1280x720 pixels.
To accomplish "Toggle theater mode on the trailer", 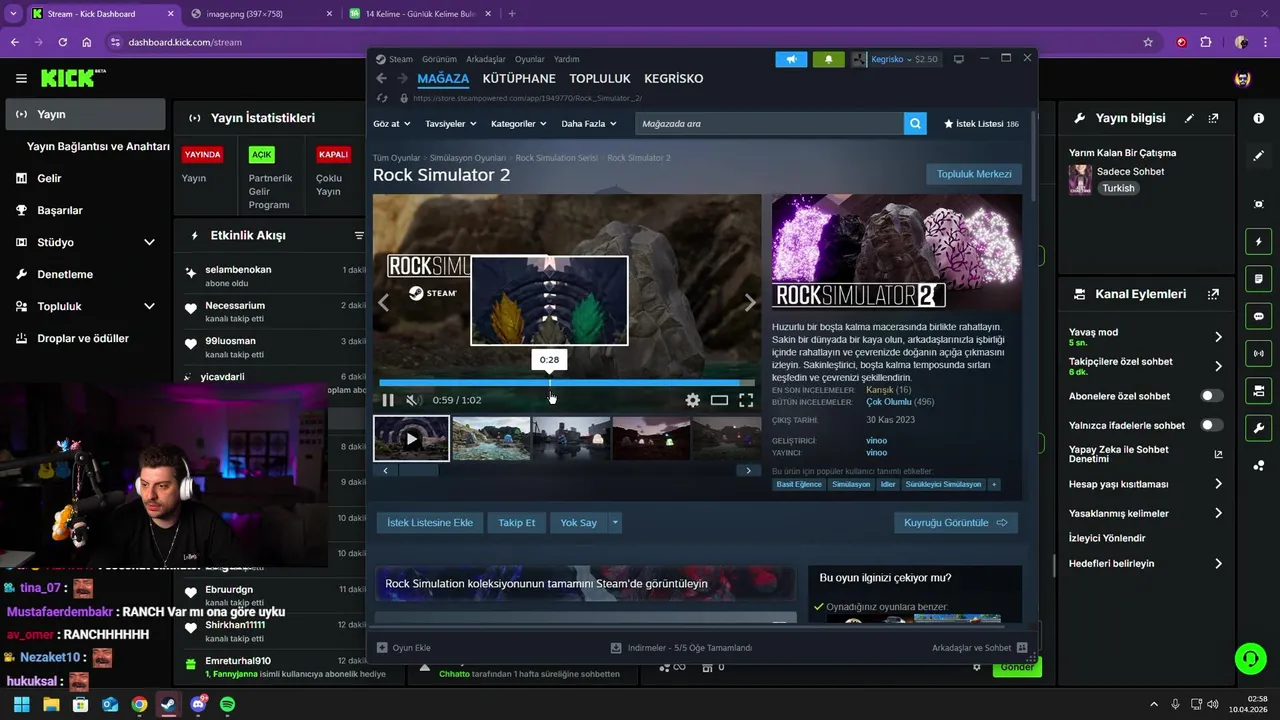I will [719, 400].
